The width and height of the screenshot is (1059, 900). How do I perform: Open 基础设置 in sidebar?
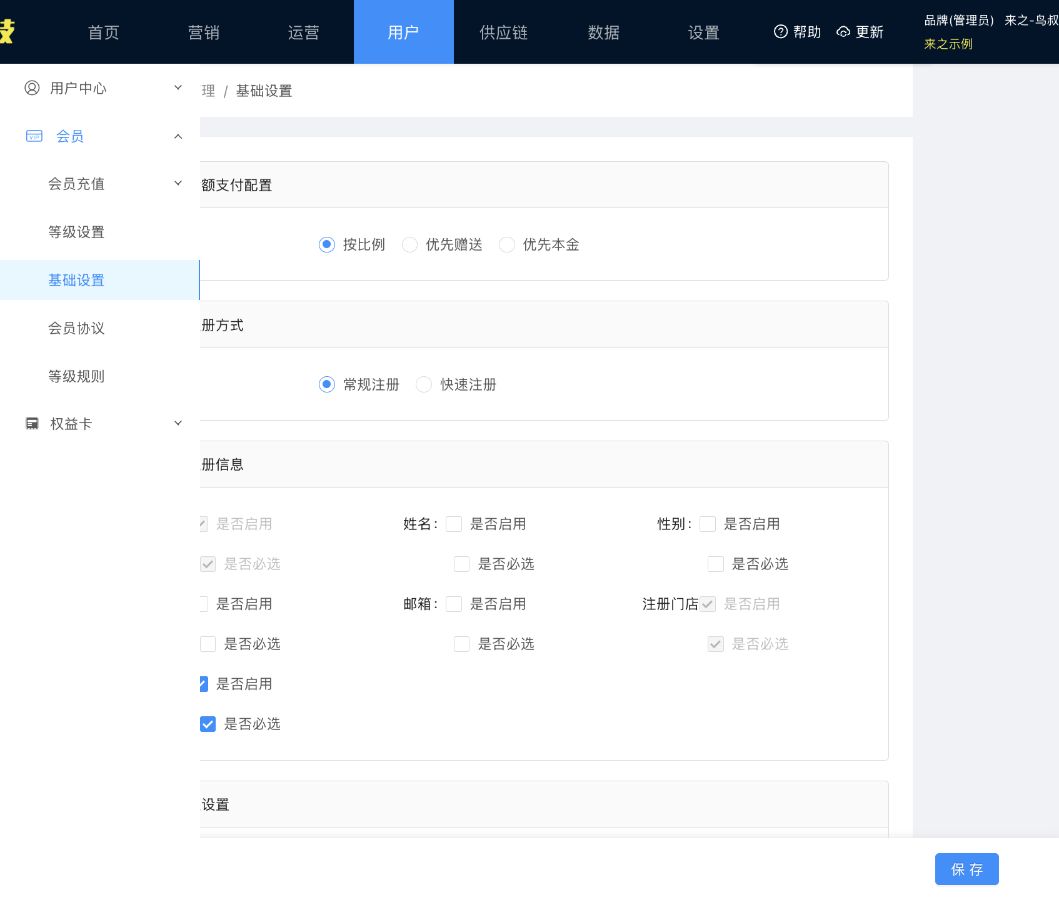(100, 280)
